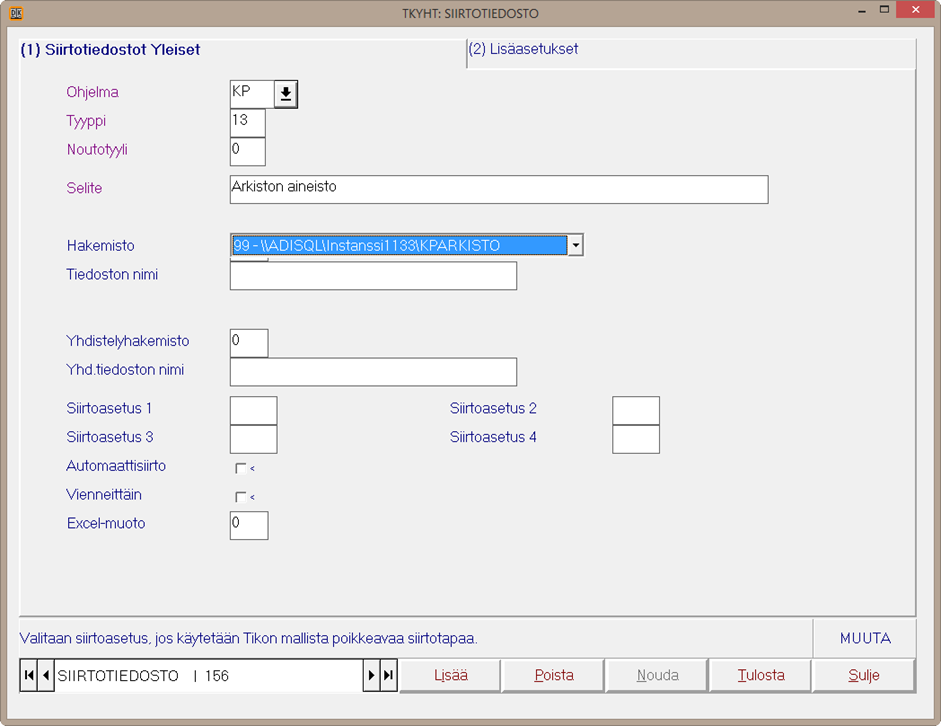This screenshot has width=941, height=726.
Task: Click the Noutotyyli input field
Action: pos(247,152)
